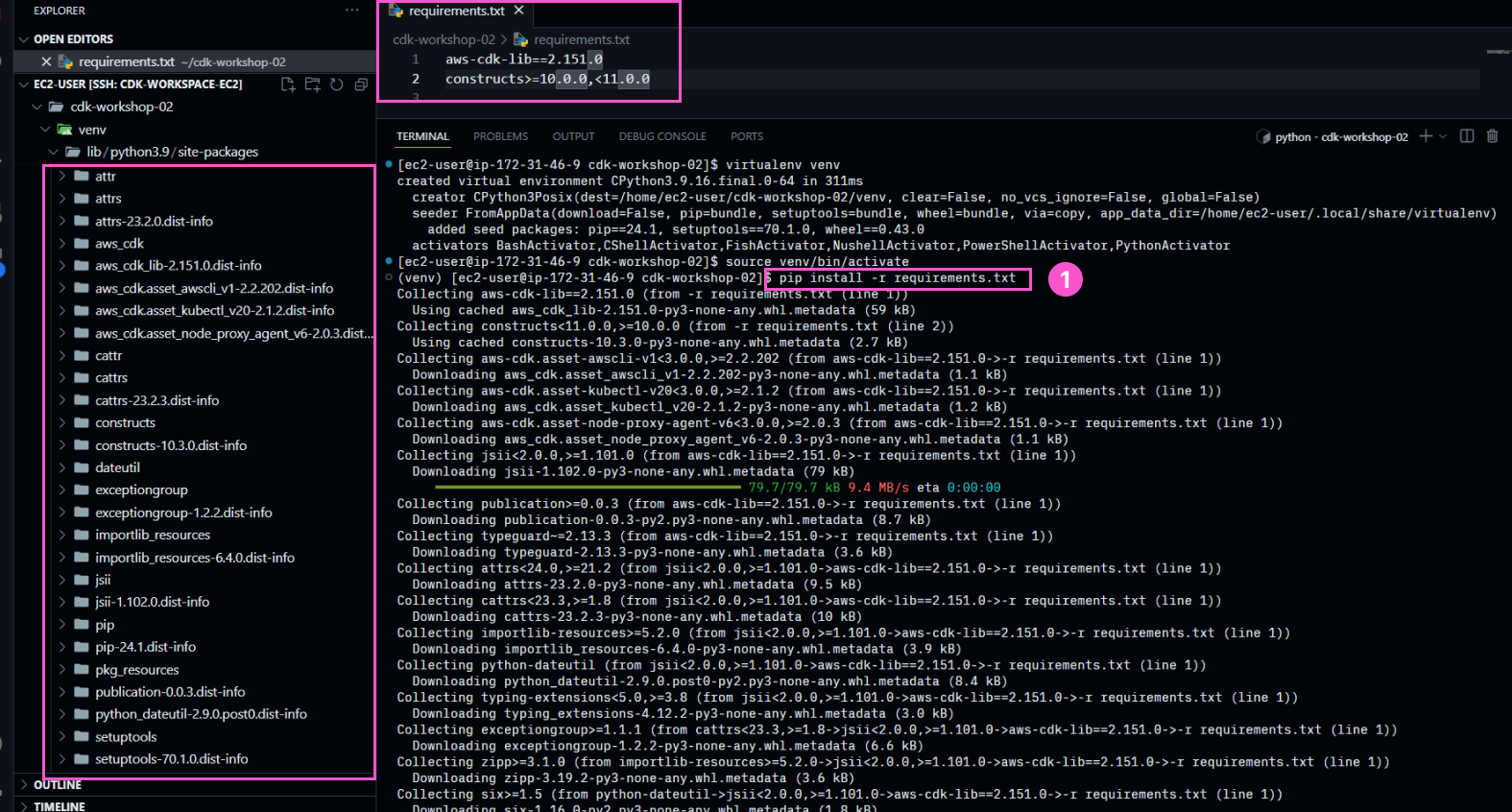Viewport: 1512px width, 812px height.
Task: Open the pip folder
Action: pyautogui.click(x=105, y=625)
